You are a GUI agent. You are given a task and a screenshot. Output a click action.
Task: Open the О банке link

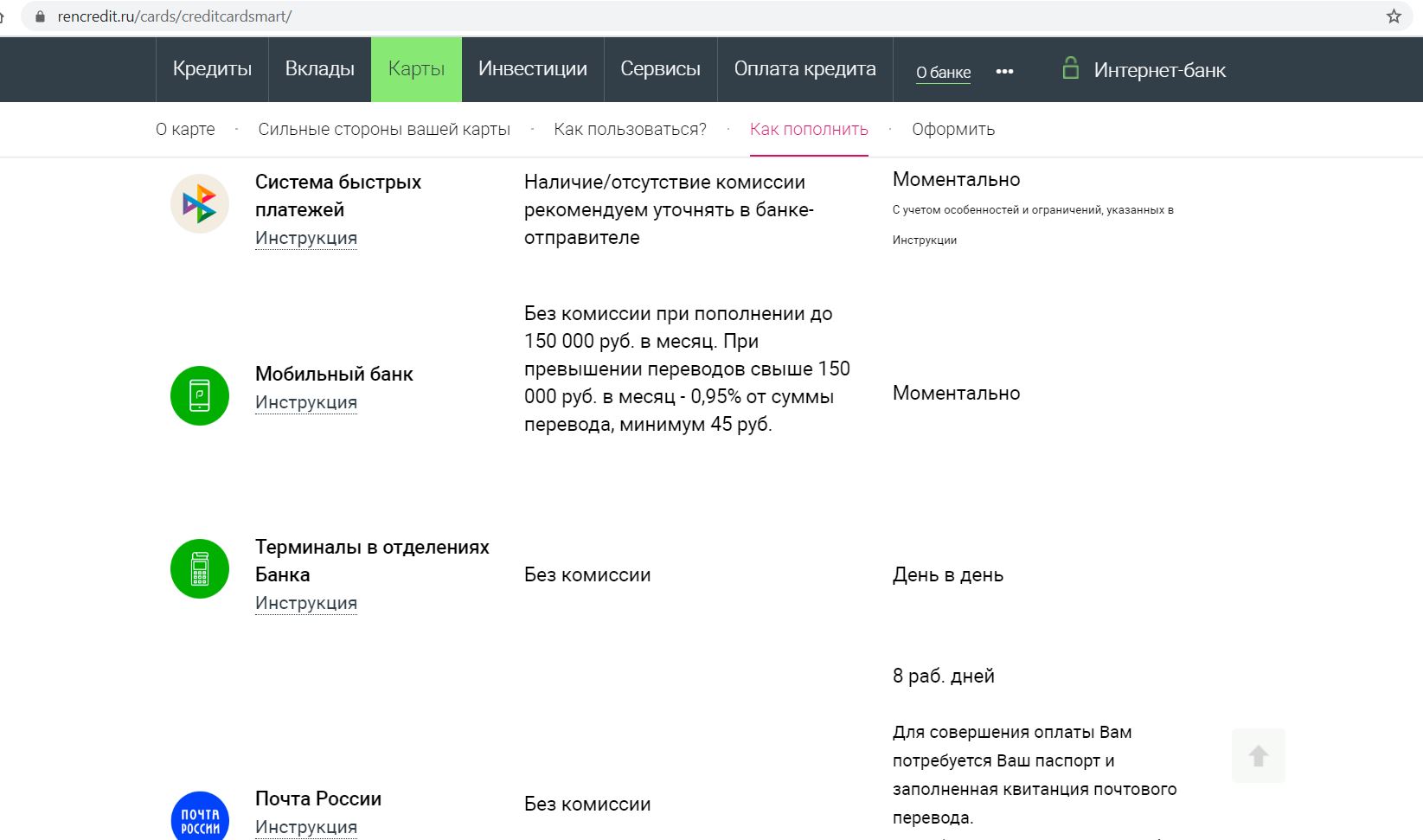click(943, 73)
